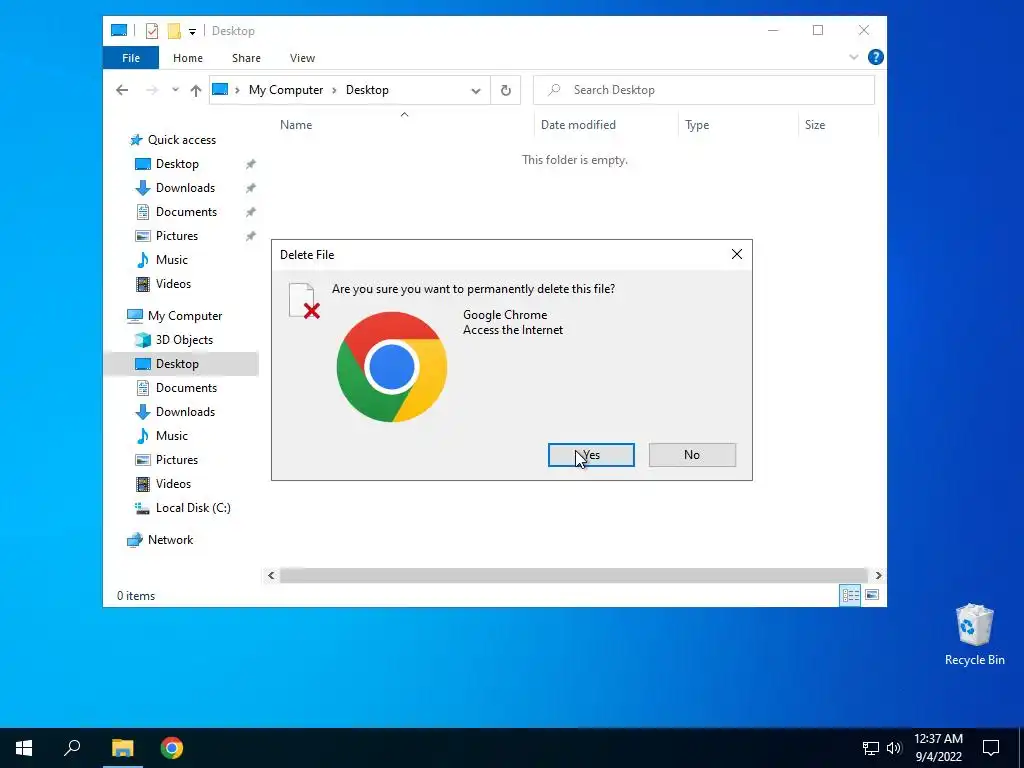Expand the address bar history dropdown

click(x=475, y=91)
